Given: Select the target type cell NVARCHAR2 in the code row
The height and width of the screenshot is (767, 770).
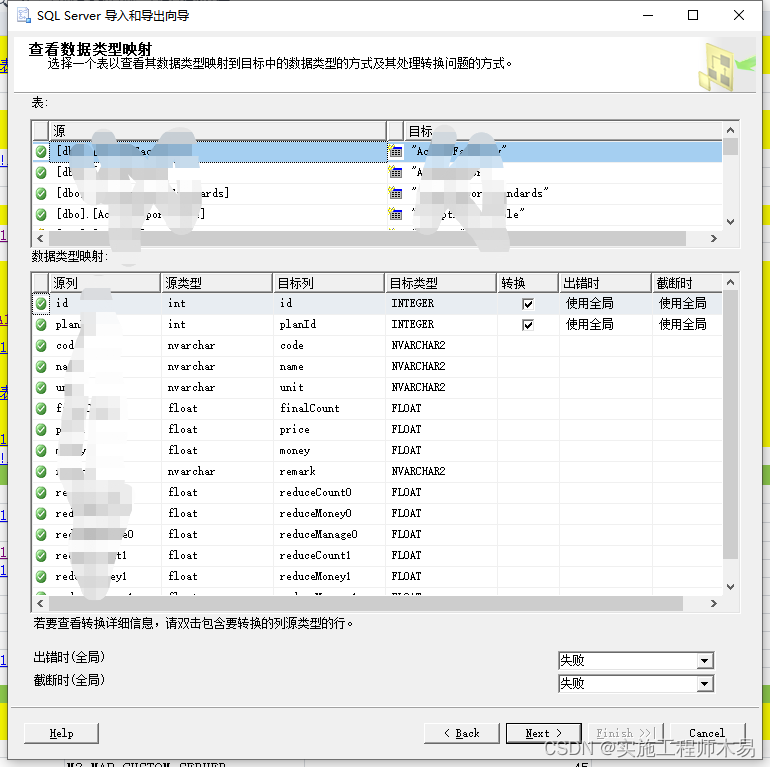Looking at the screenshot, I should click(441, 346).
